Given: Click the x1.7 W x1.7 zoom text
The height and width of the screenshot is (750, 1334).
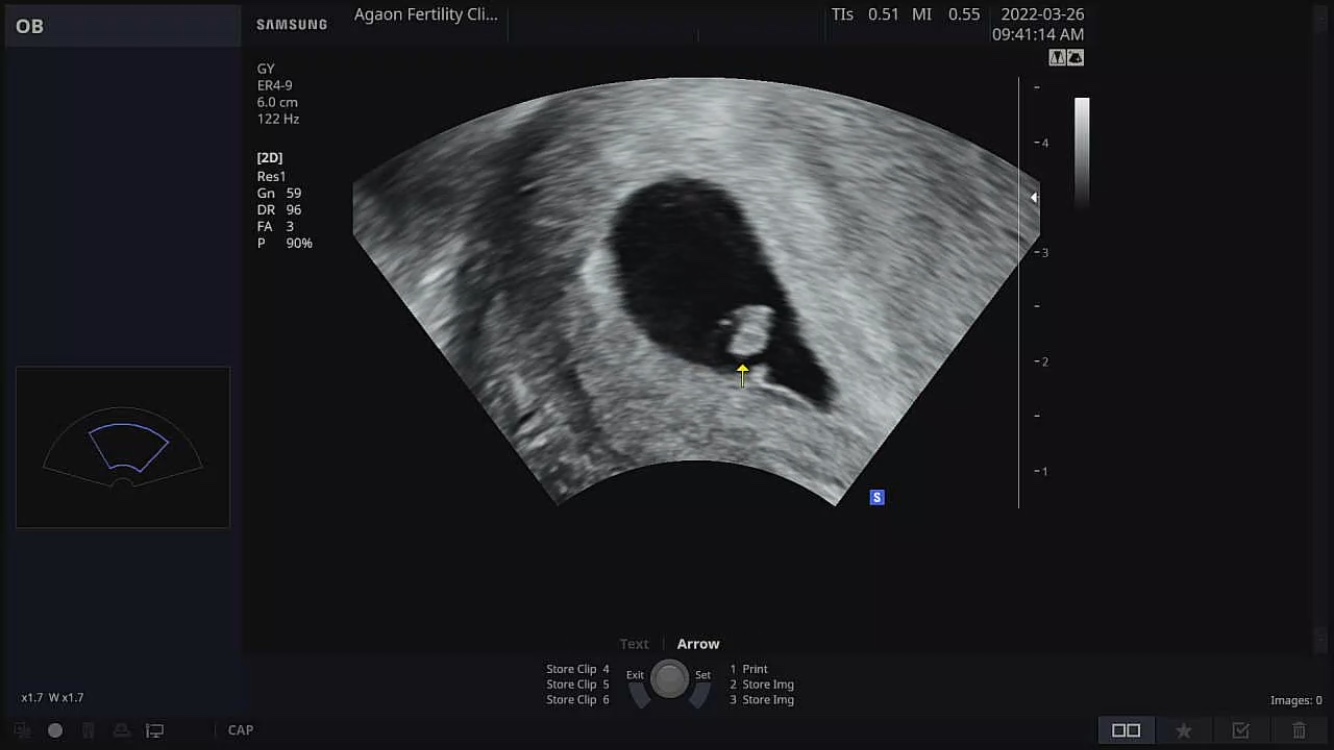Looking at the screenshot, I should click(52, 698).
